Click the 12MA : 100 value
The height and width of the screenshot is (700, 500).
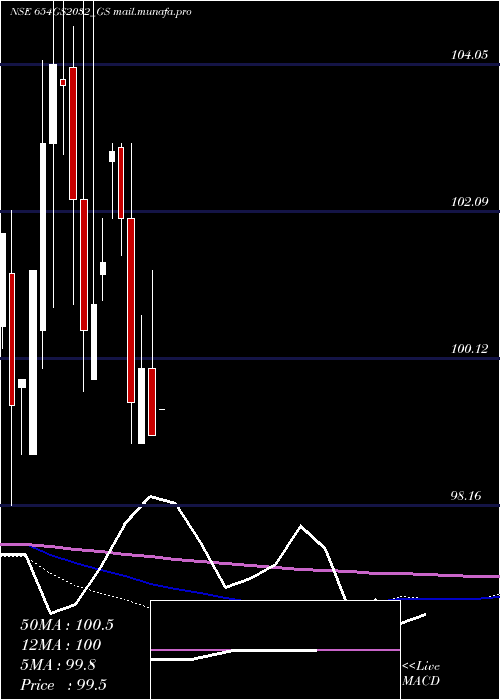pyautogui.click(x=61, y=645)
